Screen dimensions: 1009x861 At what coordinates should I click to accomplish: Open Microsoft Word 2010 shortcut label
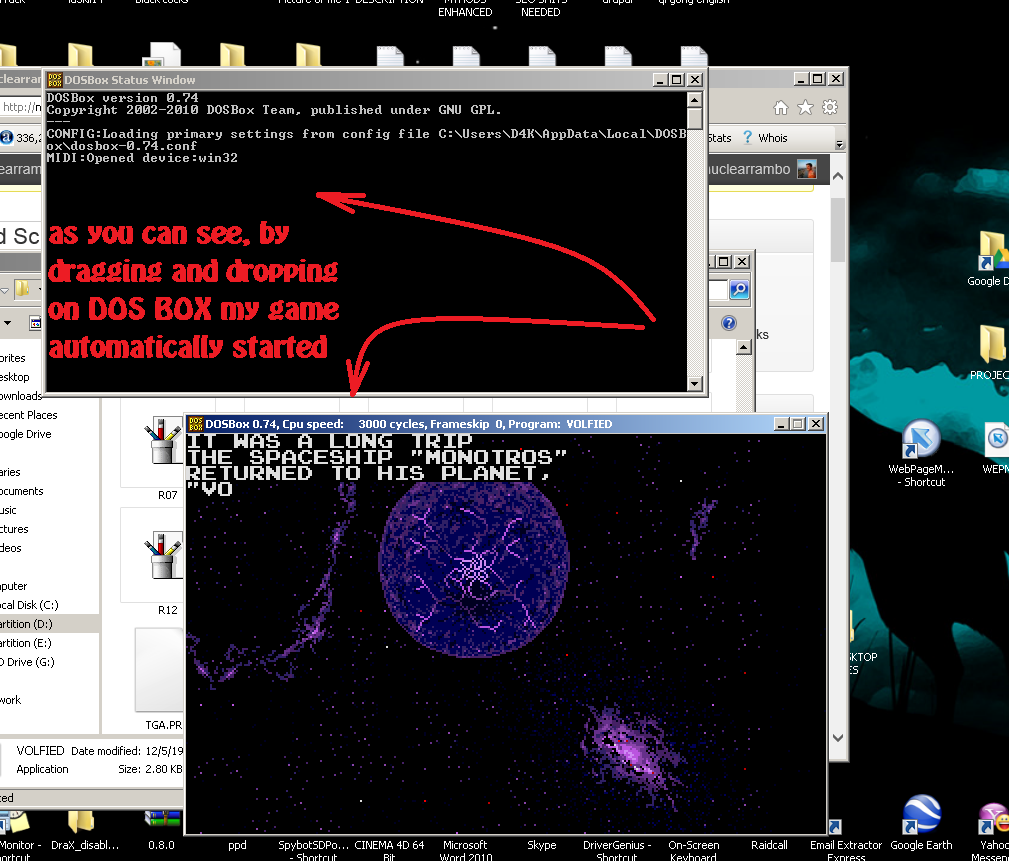click(465, 851)
